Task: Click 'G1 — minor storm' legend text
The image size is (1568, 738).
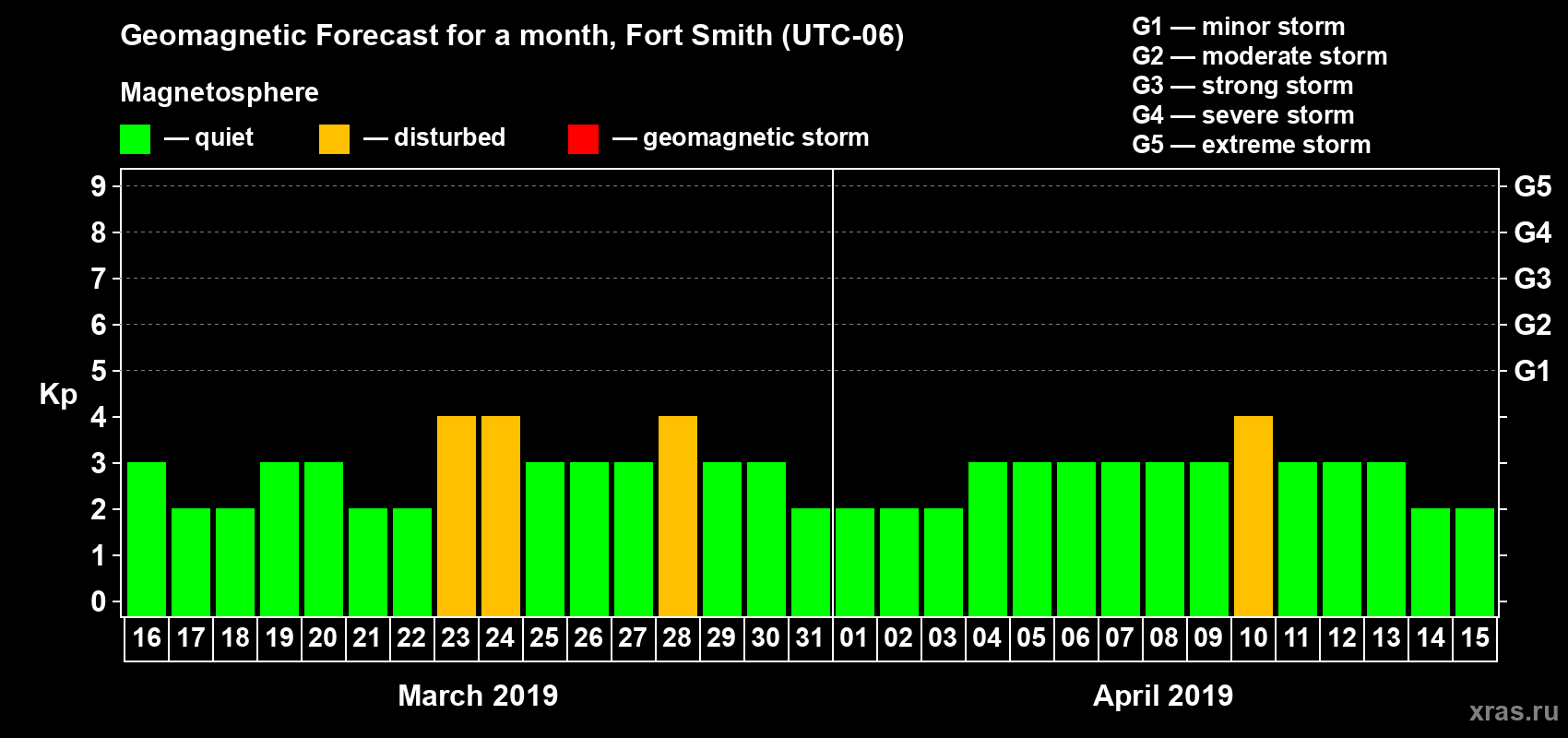Action: 1239,27
